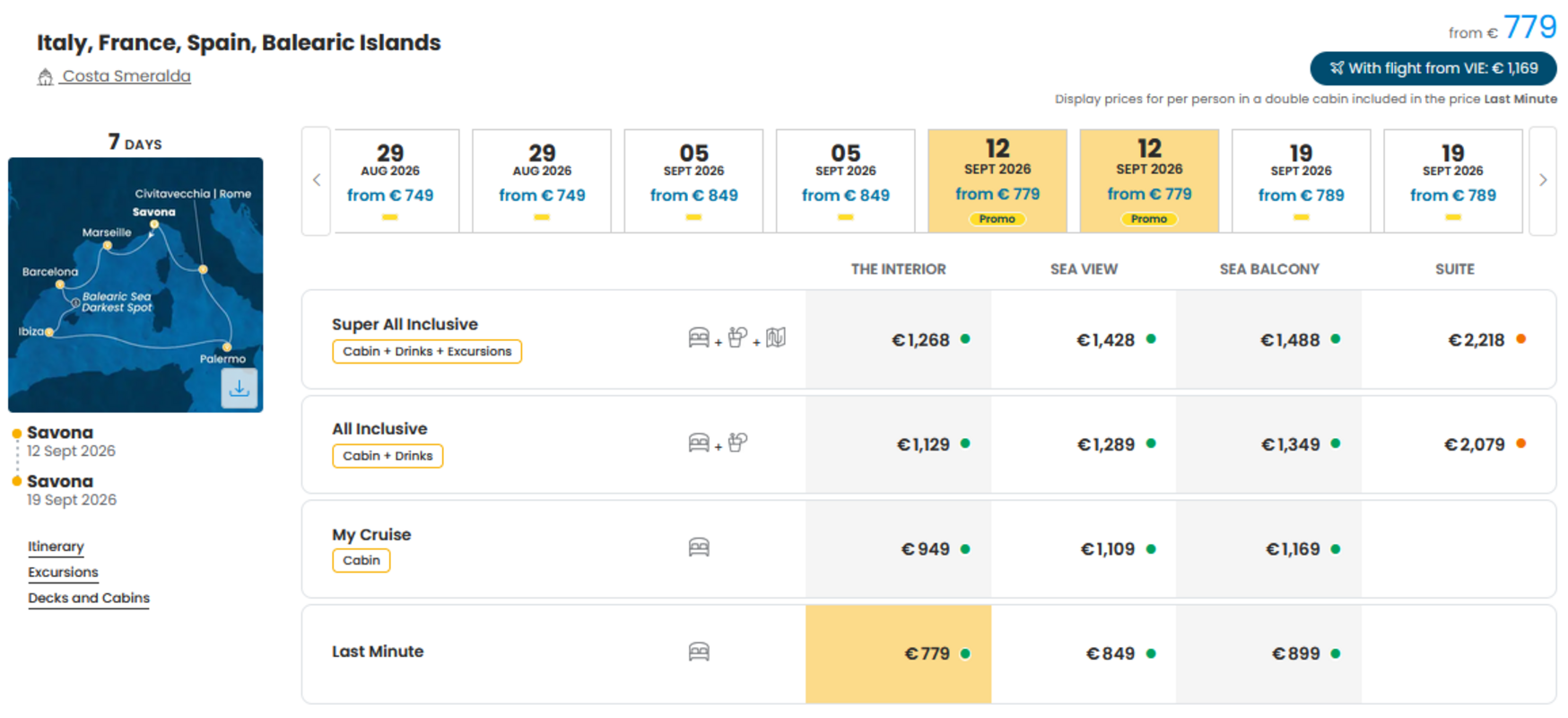
Task: Open Decks and Cabins link
Action: point(89,598)
